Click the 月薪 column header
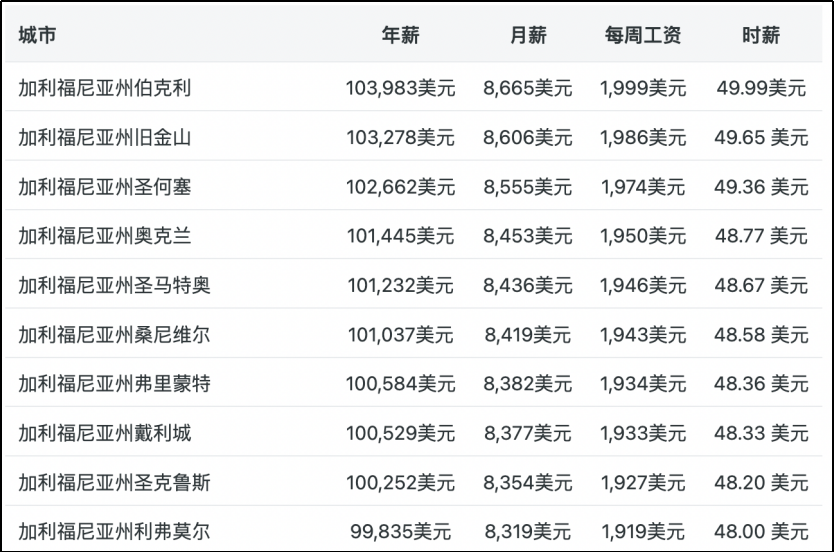This screenshot has height=552, width=834. coord(527,36)
